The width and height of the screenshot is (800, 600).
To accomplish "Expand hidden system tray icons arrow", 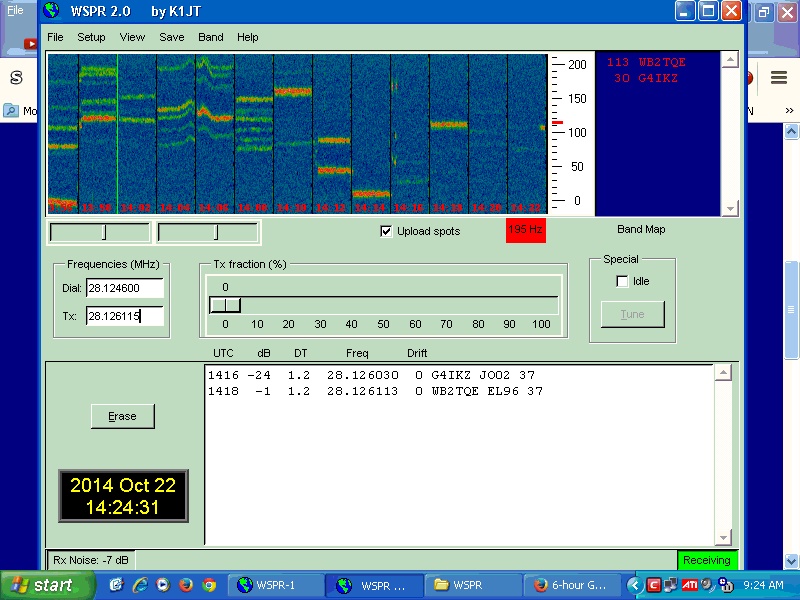I will pyautogui.click(x=635, y=585).
